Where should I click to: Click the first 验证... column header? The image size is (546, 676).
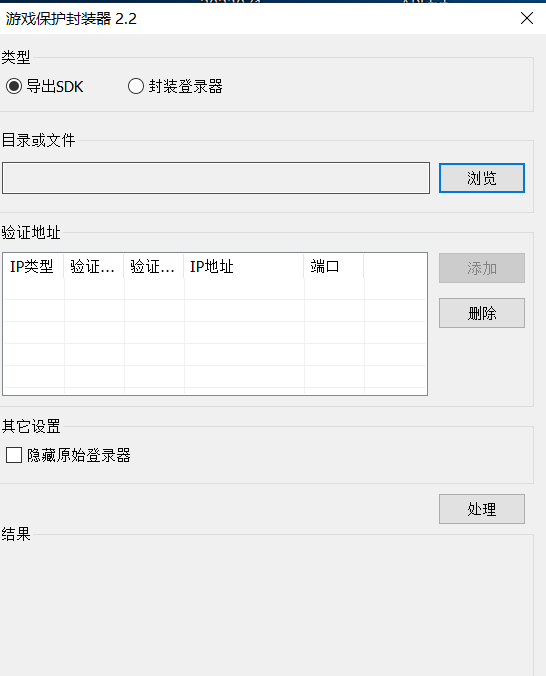pos(94,266)
